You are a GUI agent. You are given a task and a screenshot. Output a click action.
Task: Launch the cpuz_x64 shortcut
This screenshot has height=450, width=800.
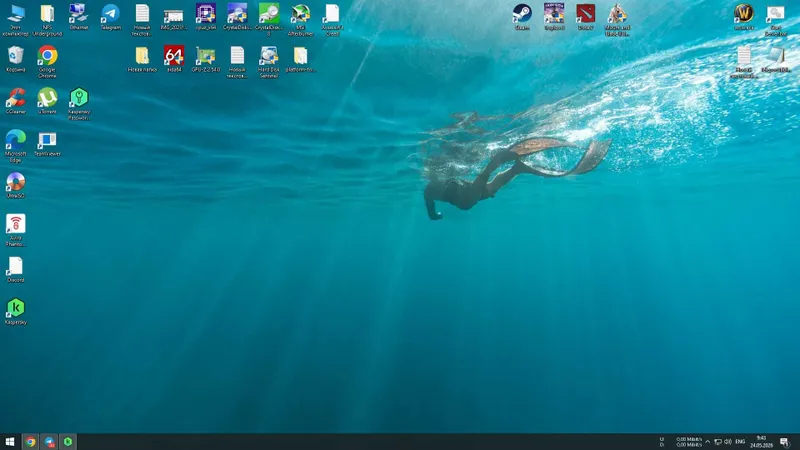[x=206, y=16]
